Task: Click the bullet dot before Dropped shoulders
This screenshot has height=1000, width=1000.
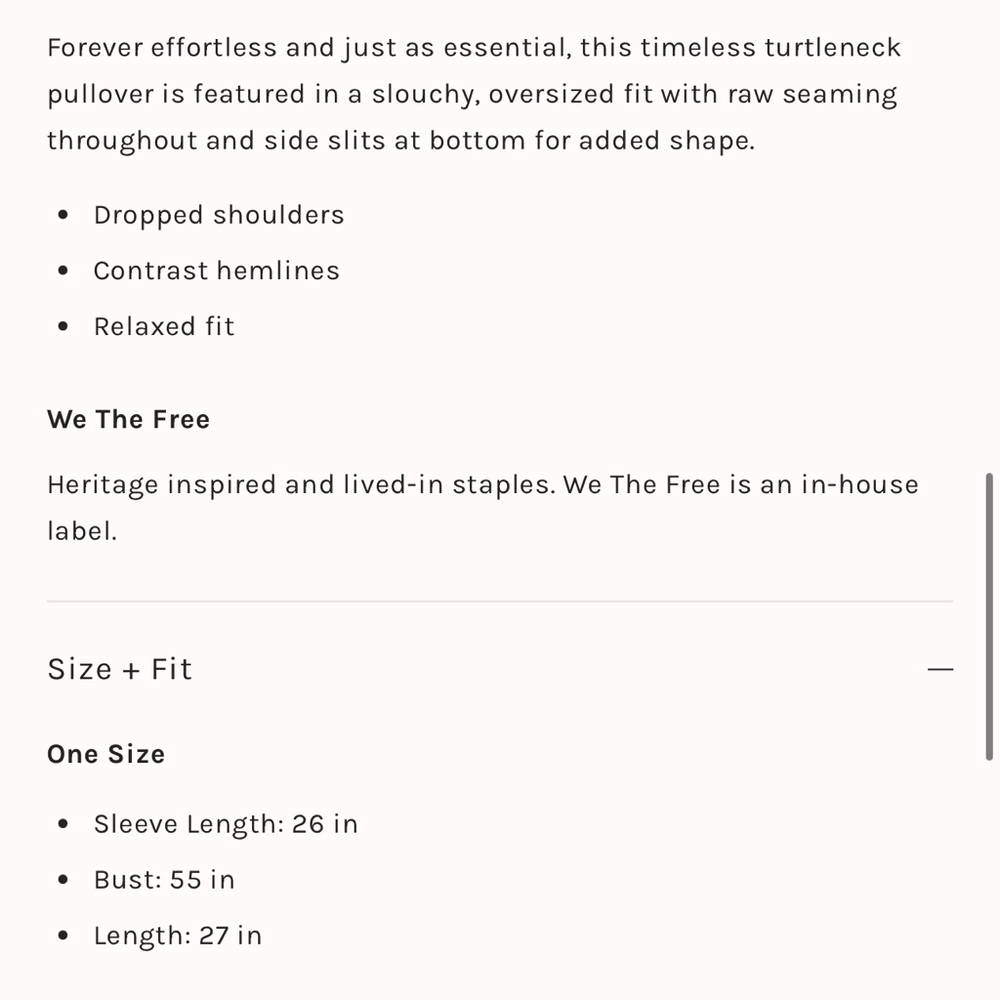Action: point(62,215)
